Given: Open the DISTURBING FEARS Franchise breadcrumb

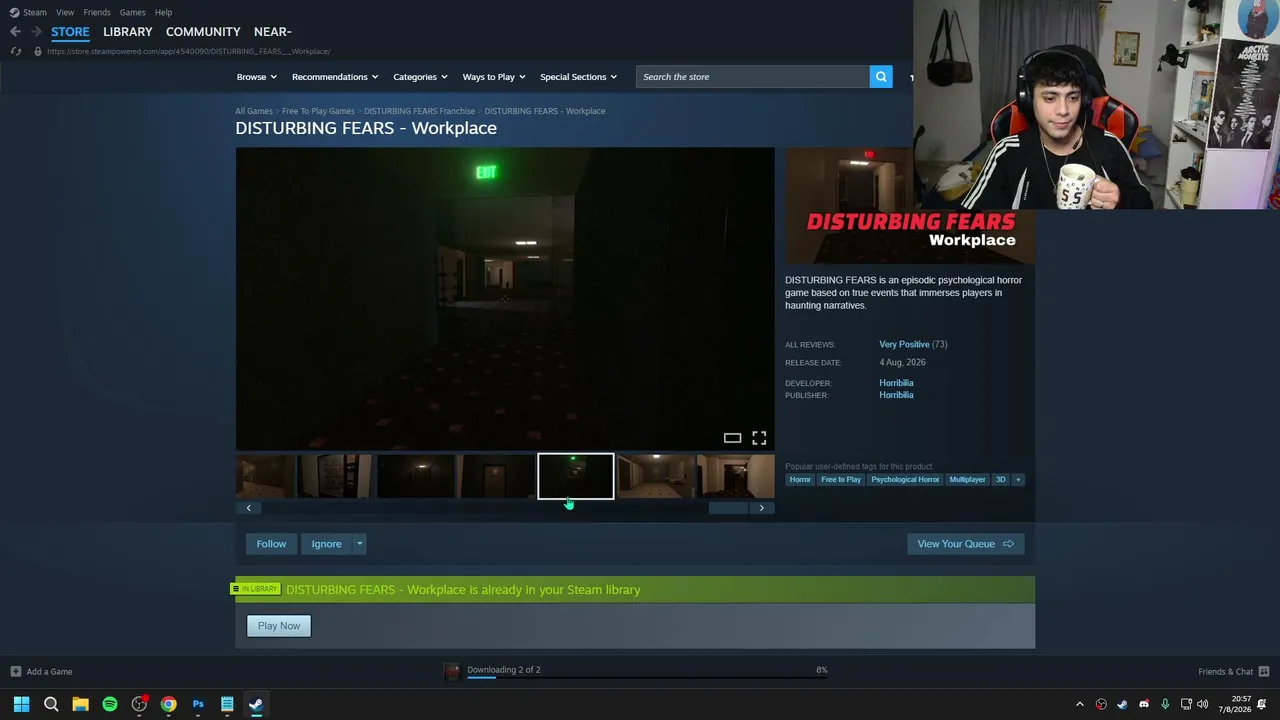Looking at the screenshot, I should click(419, 111).
